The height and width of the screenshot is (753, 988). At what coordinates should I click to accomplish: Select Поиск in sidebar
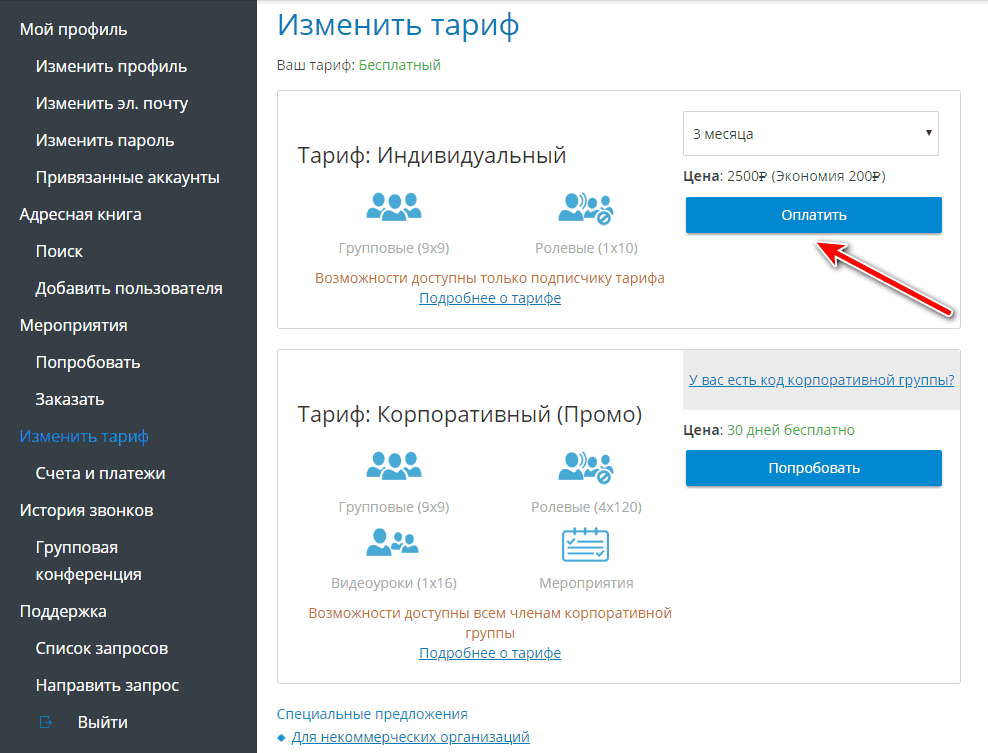click(x=59, y=251)
